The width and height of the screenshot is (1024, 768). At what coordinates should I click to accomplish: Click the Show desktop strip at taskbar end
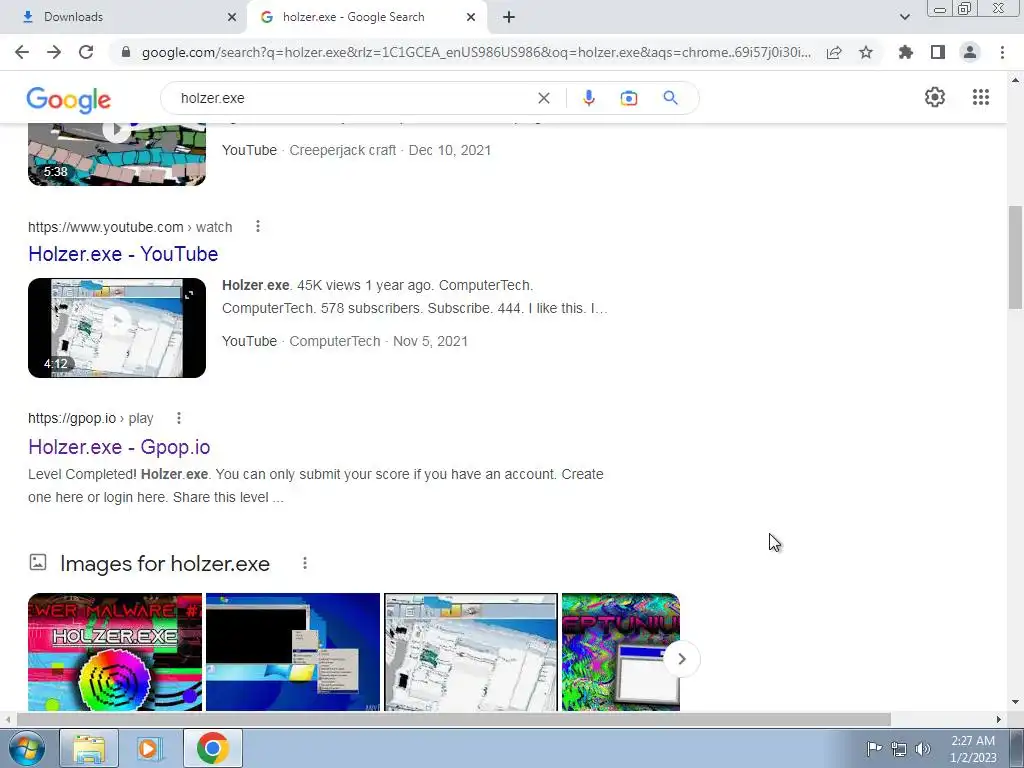coord(1017,749)
